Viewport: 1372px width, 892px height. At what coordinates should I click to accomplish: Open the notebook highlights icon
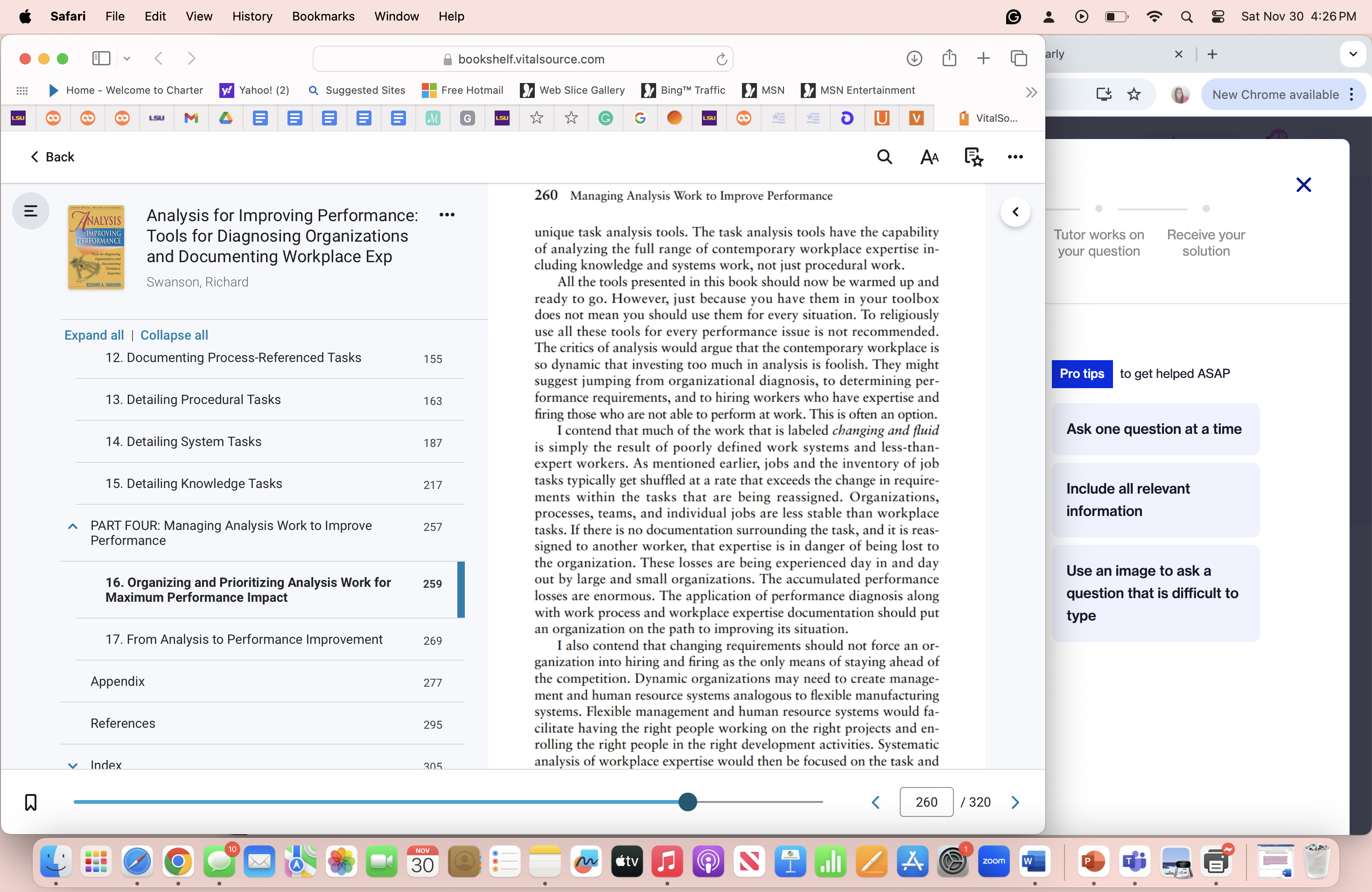click(973, 157)
